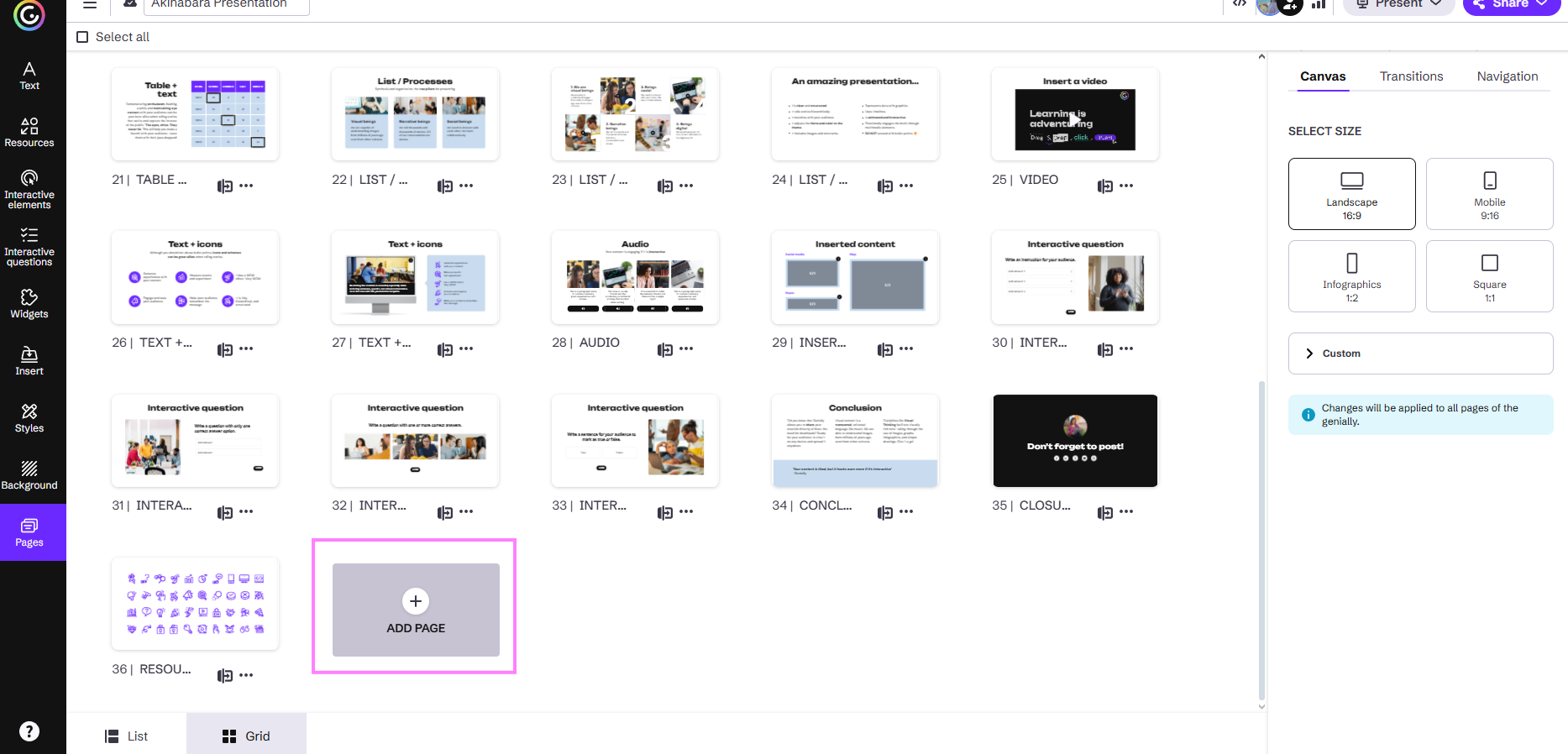The image size is (1568, 754).
Task: Click the scroll up arrow
Action: [1261, 57]
